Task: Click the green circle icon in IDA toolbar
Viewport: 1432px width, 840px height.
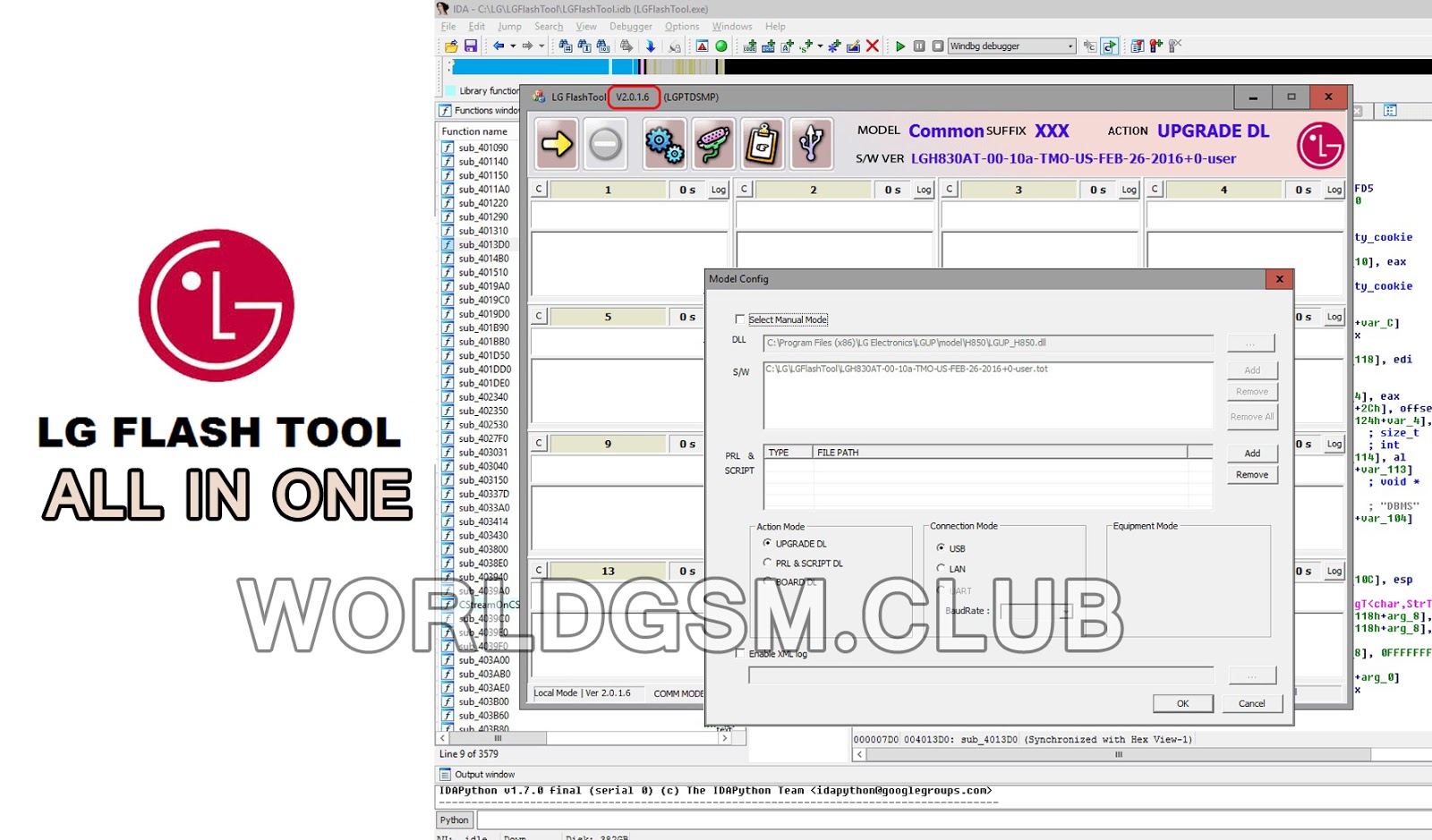Action: click(x=721, y=46)
